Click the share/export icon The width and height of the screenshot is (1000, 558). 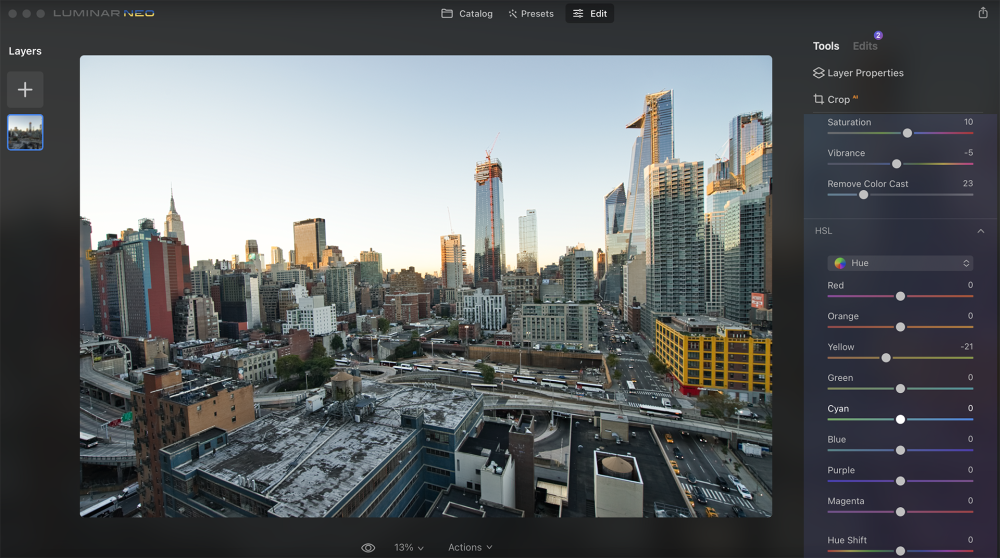pyautogui.click(x=983, y=13)
